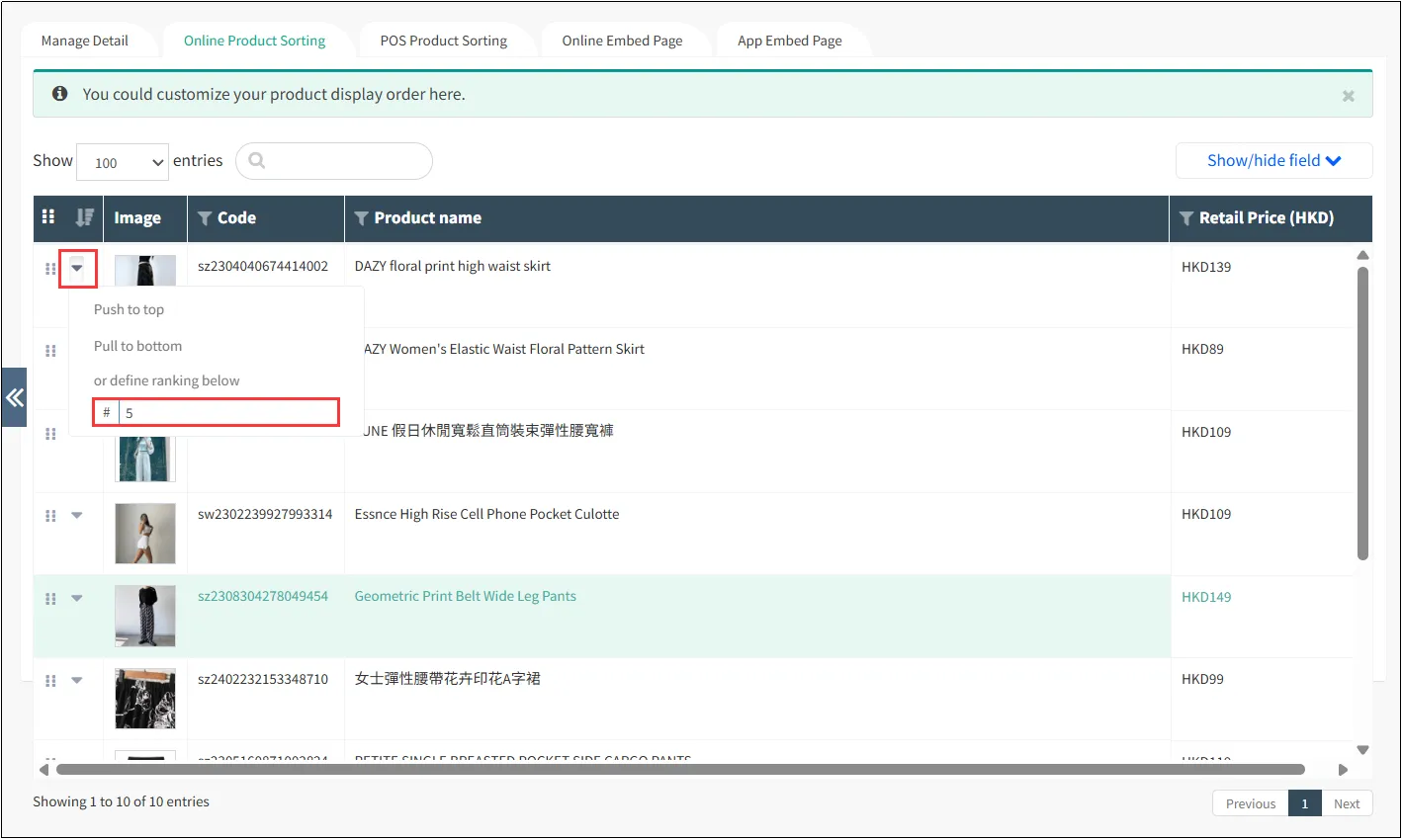Choose Pull to bottom option
The image size is (1403, 840).
coord(137,346)
